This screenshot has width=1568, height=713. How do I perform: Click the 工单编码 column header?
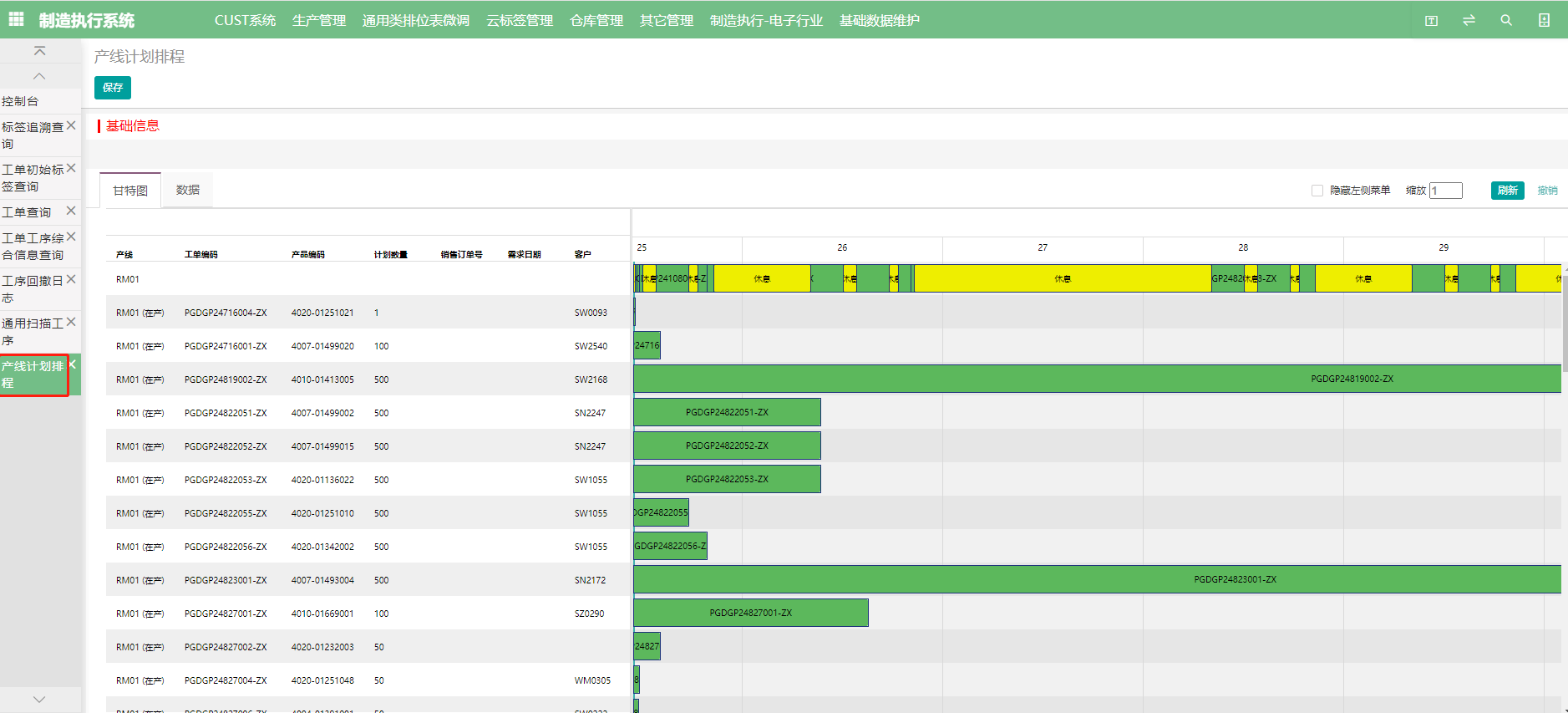201,254
